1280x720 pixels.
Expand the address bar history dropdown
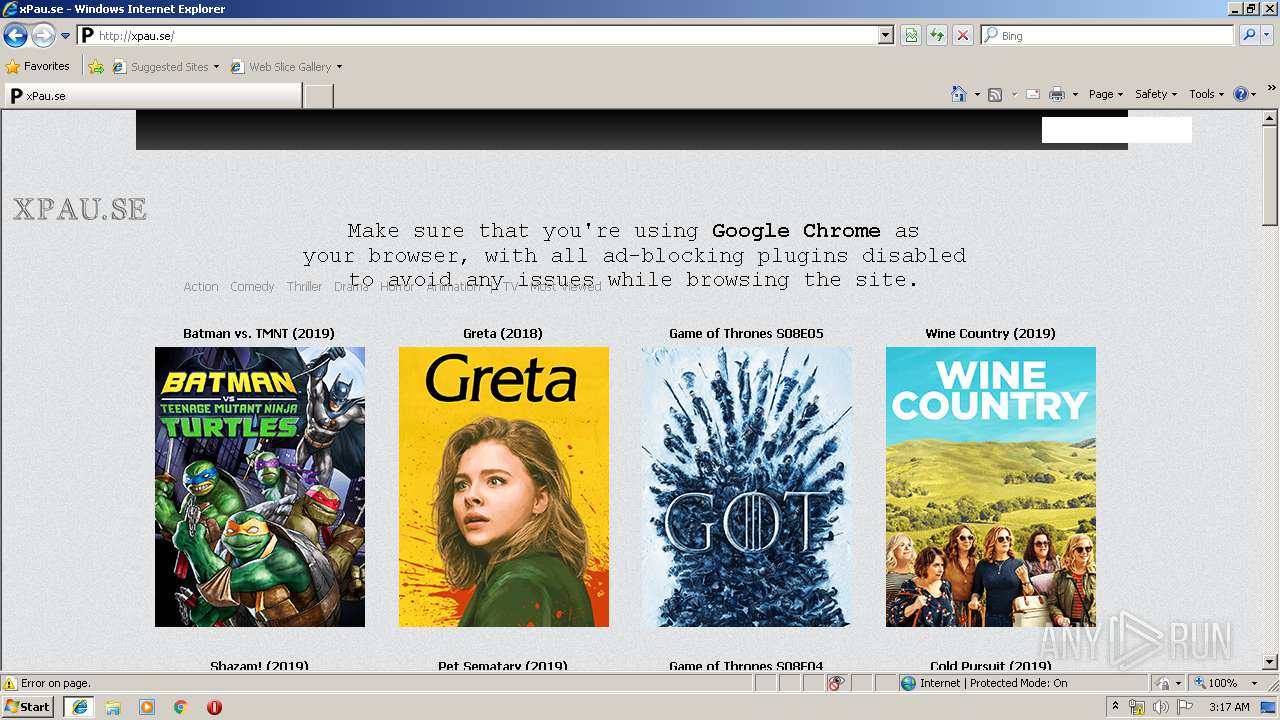point(886,35)
